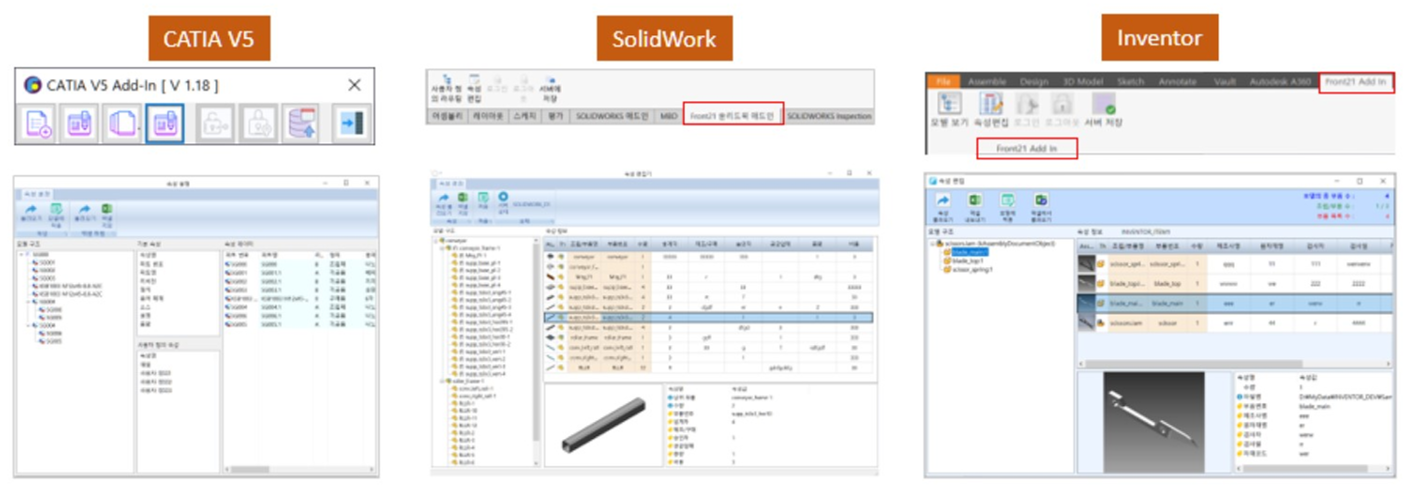Click the 서버에 저장 icon in SolidWorks toolbar

[550, 78]
